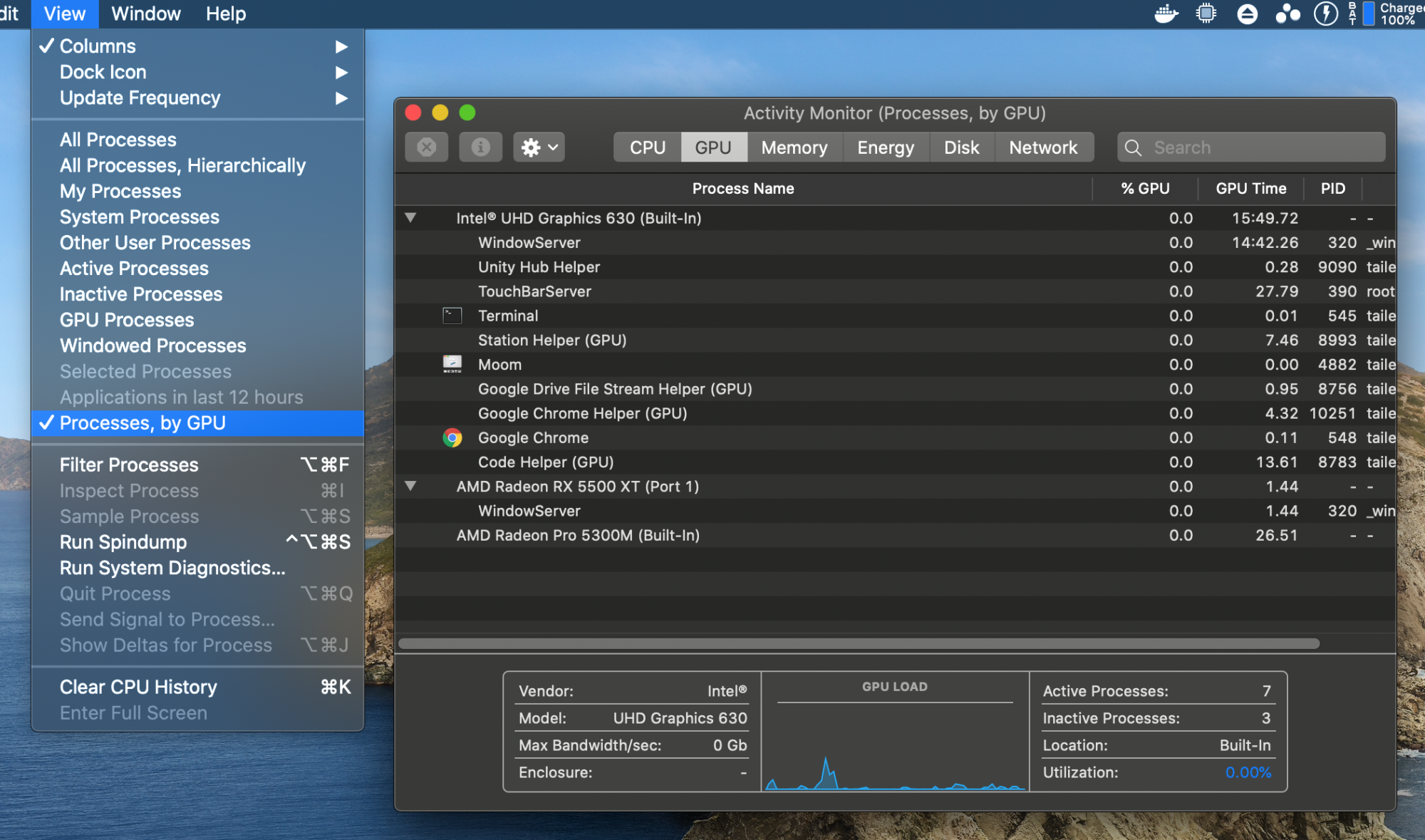This screenshot has width=1425, height=840.
Task: Click the horizontal scrollbar of process table
Action: click(859, 643)
